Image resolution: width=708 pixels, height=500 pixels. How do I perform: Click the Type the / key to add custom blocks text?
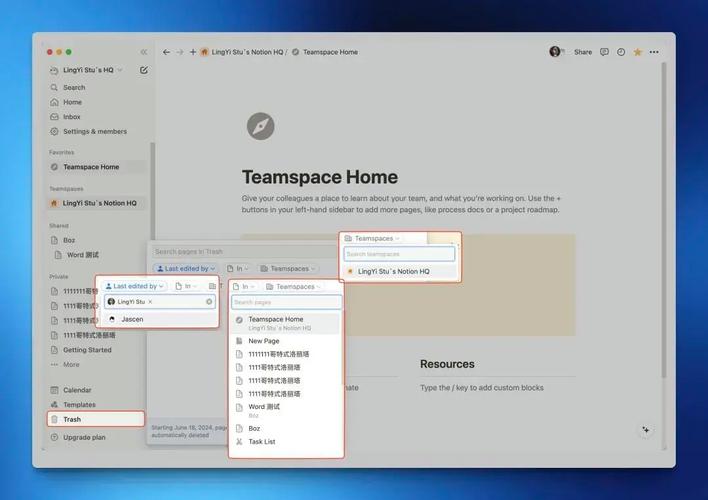(x=482, y=388)
